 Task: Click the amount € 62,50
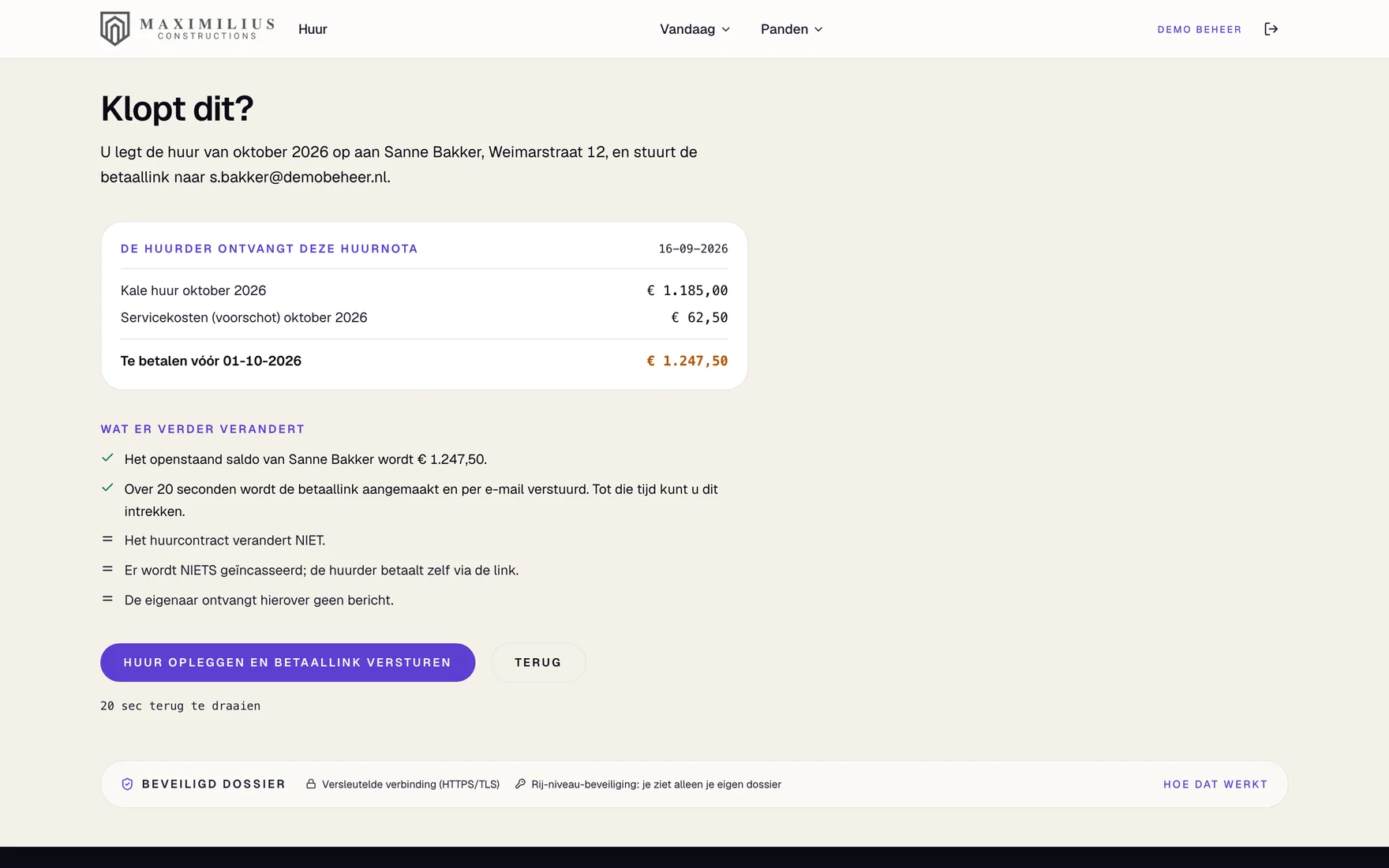(x=699, y=317)
